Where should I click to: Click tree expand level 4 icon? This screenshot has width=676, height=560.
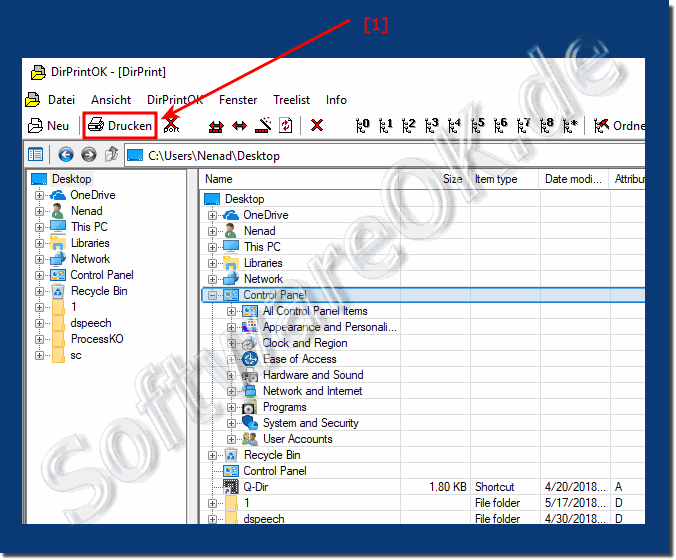pyautogui.click(x=454, y=125)
